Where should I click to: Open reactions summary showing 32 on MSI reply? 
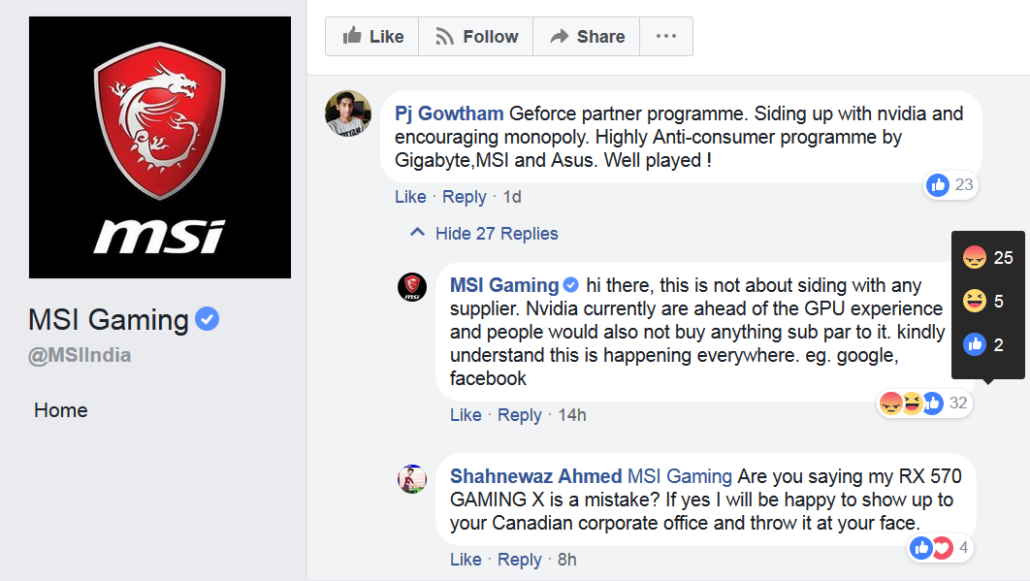point(923,403)
